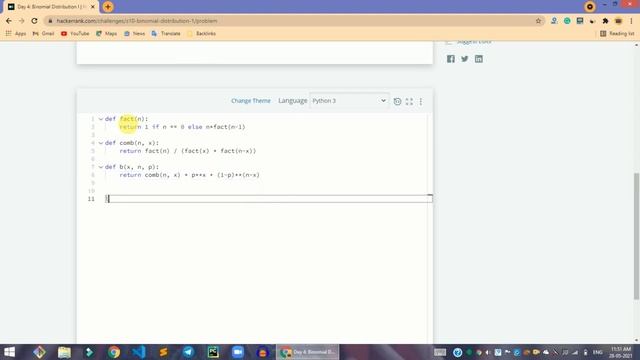This screenshot has width=640, height=360.
Task: Reset code with the editor history icon
Action: coord(397,101)
